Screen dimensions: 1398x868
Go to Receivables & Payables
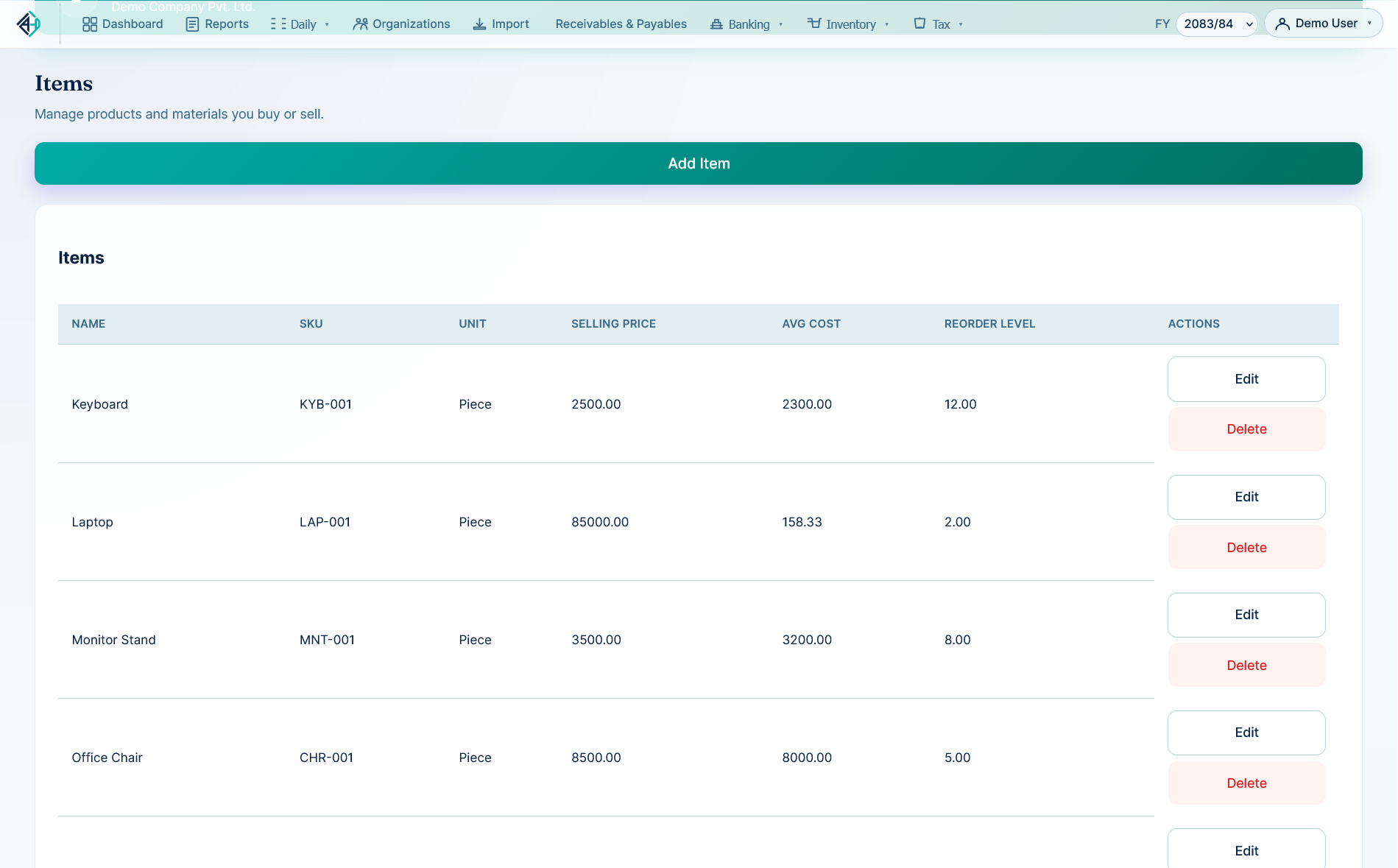coord(621,24)
